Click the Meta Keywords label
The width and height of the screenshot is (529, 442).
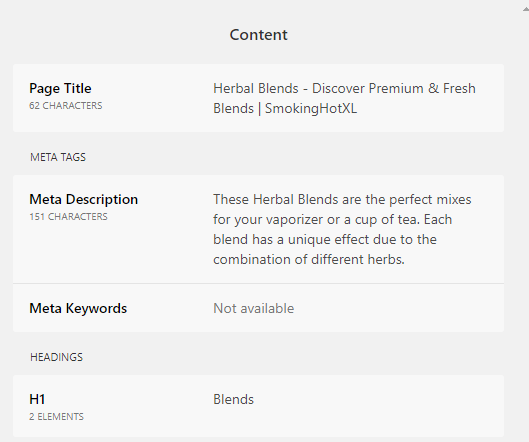pyautogui.click(x=78, y=308)
